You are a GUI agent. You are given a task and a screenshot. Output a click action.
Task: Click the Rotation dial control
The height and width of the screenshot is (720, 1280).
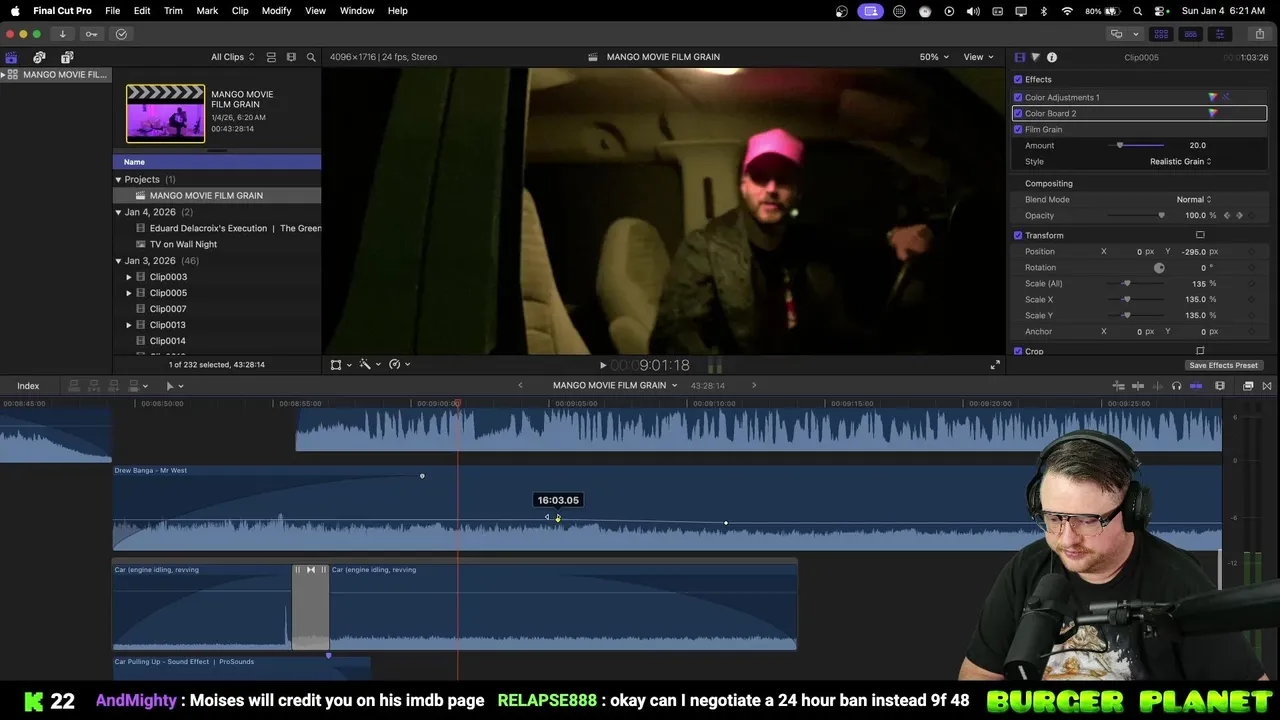pos(1159,268)
